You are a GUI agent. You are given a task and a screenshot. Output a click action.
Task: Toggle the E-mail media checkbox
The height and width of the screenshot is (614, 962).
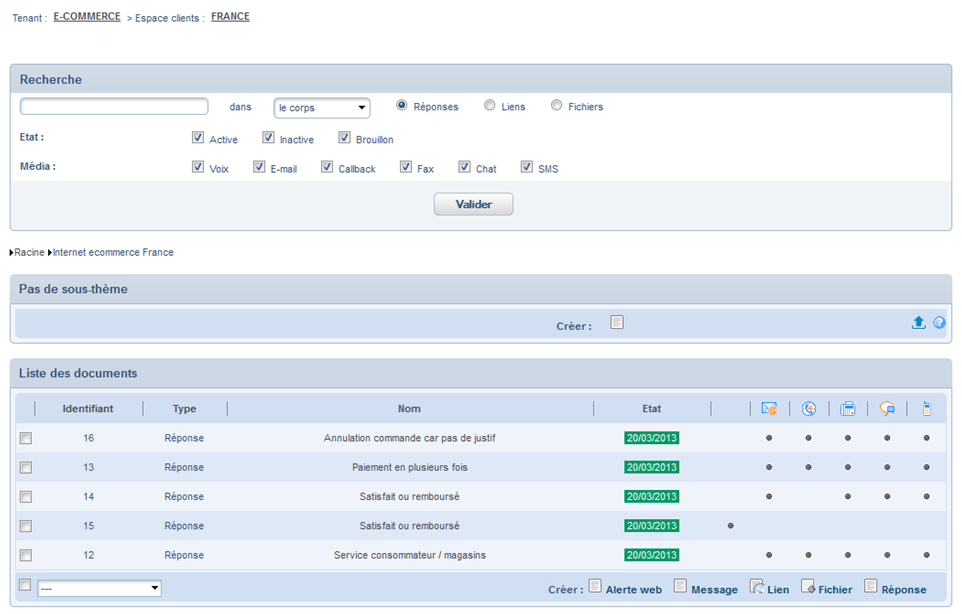pos(259,167)
